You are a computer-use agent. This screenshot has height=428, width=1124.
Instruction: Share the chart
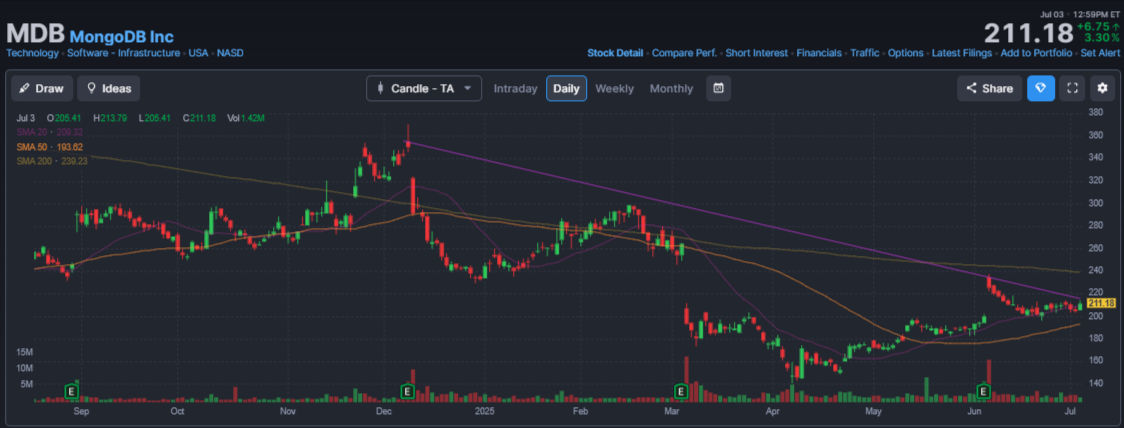pyautogui.click(x=989, y=88)
